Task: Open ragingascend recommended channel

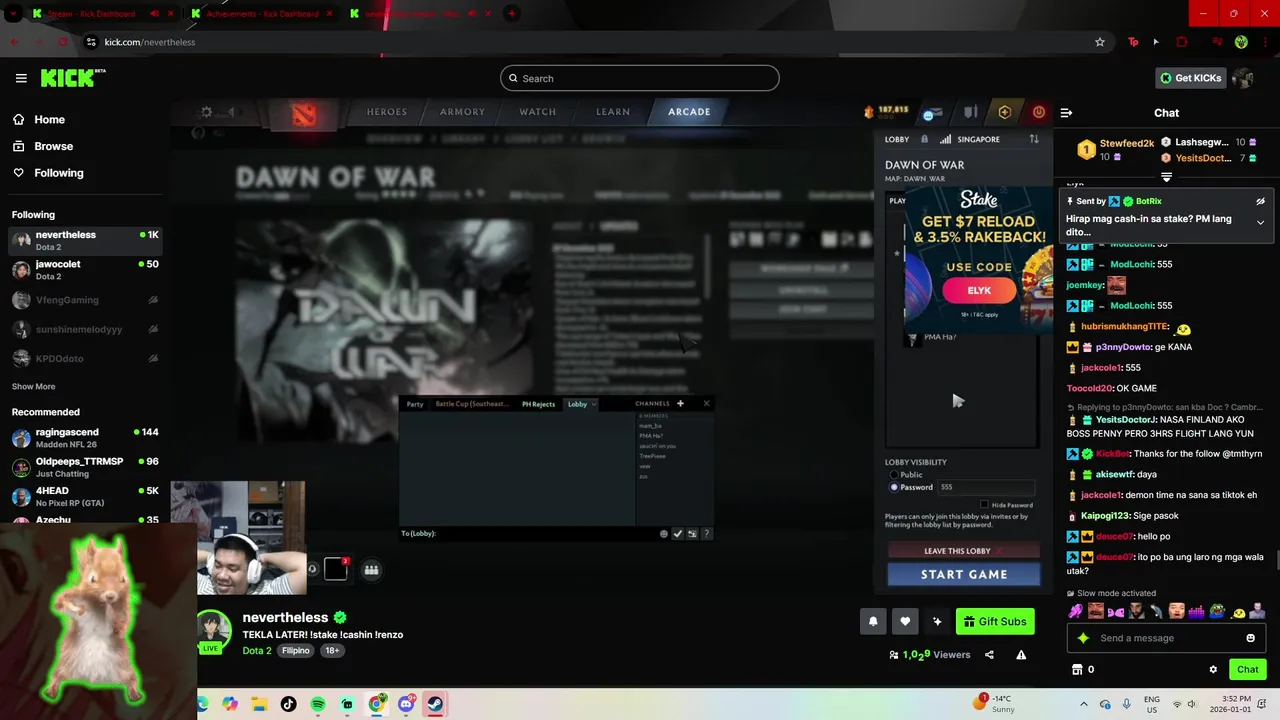Action: (x=85, y=438)
